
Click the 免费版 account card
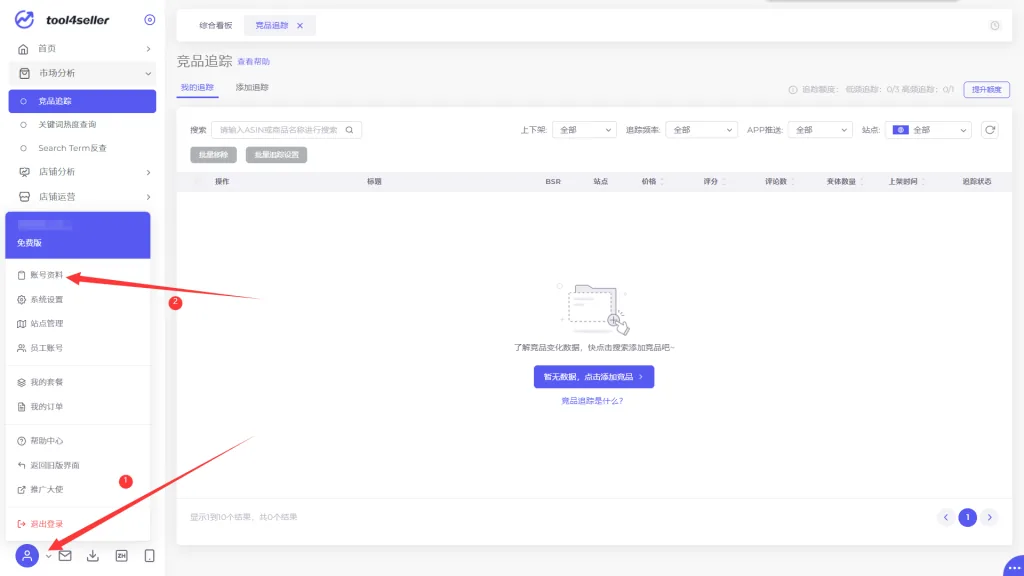(78, 235)
